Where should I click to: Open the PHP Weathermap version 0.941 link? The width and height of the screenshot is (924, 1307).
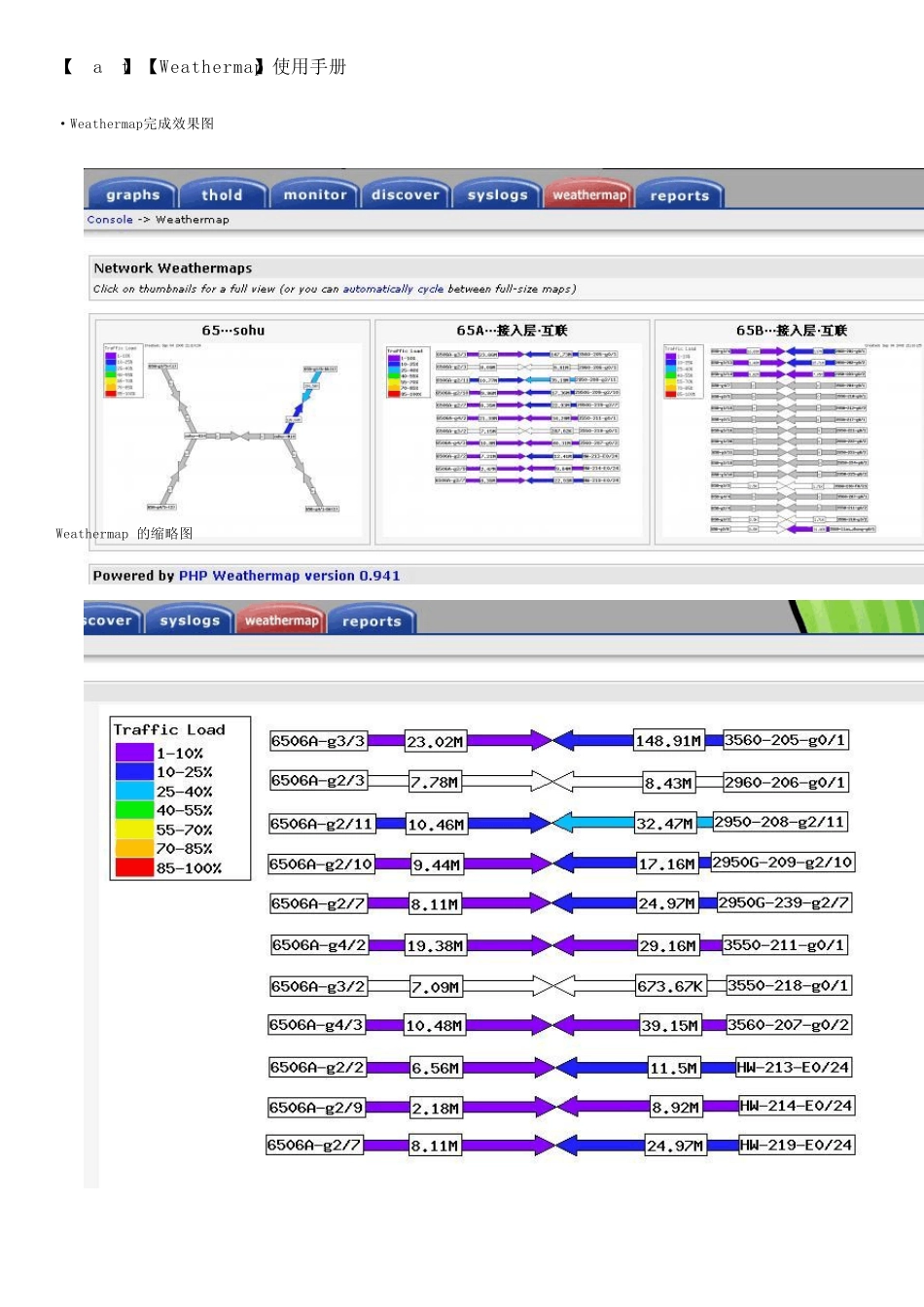coord(289,576)
